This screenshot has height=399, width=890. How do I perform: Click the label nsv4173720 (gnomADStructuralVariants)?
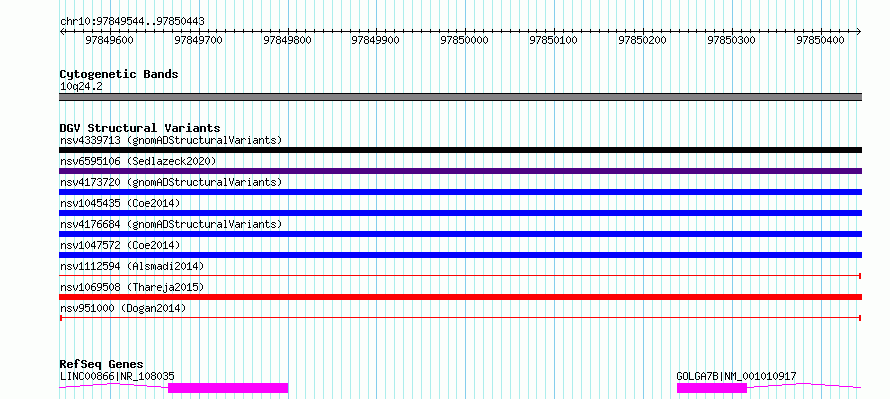(x=171, y=182)
